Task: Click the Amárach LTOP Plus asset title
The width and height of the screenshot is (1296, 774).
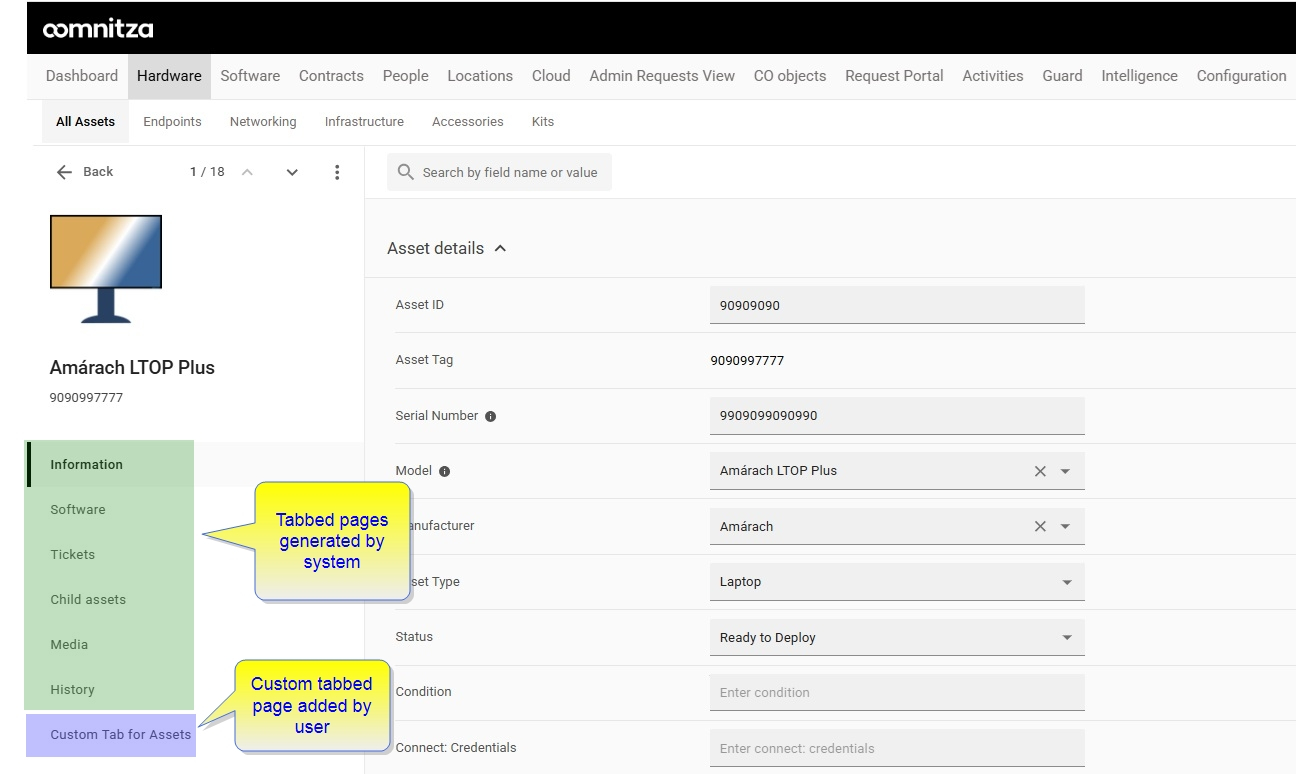Action: (x=132, y=367)
